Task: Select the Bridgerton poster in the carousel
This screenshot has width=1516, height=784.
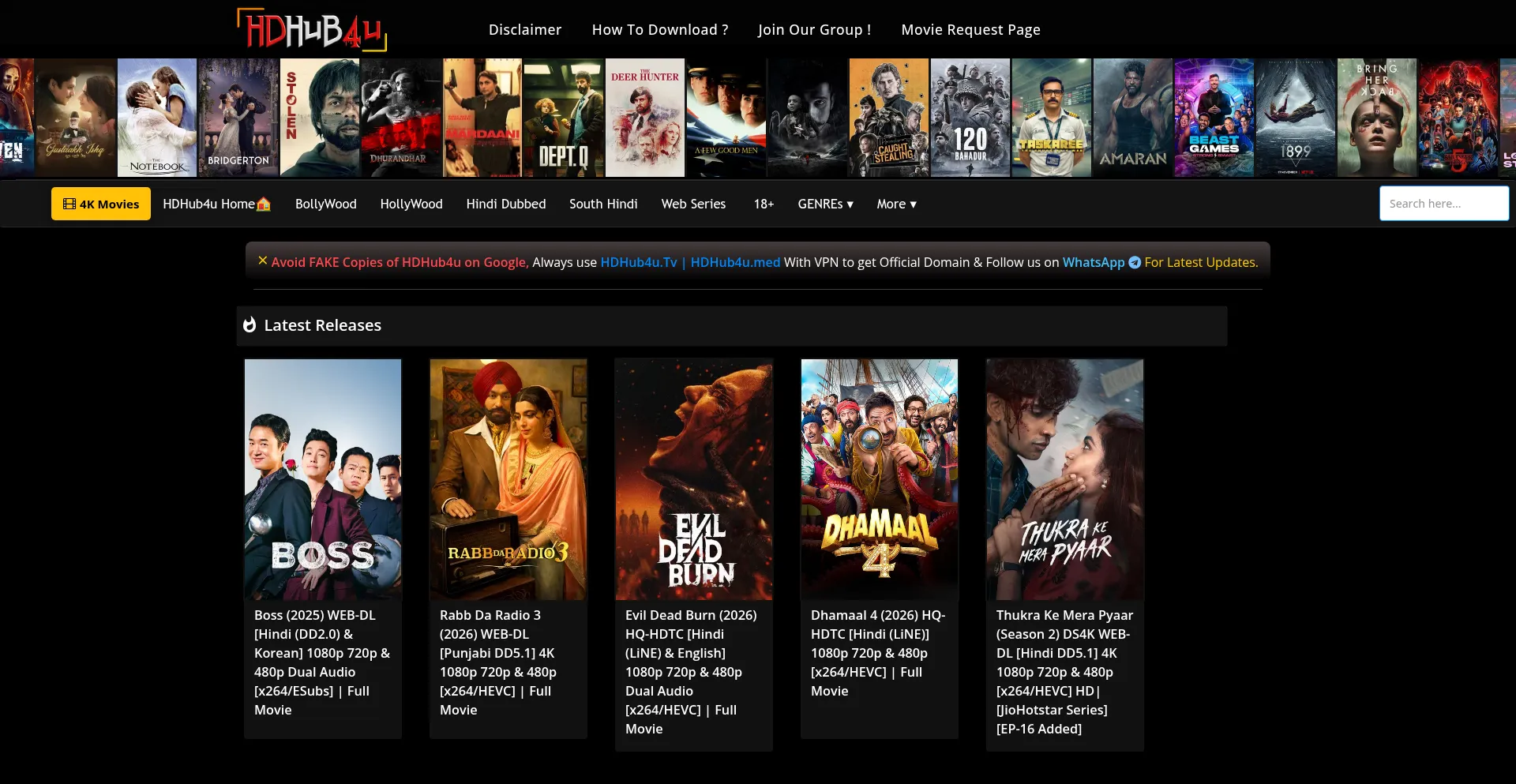Action: [x=238, y=118]
